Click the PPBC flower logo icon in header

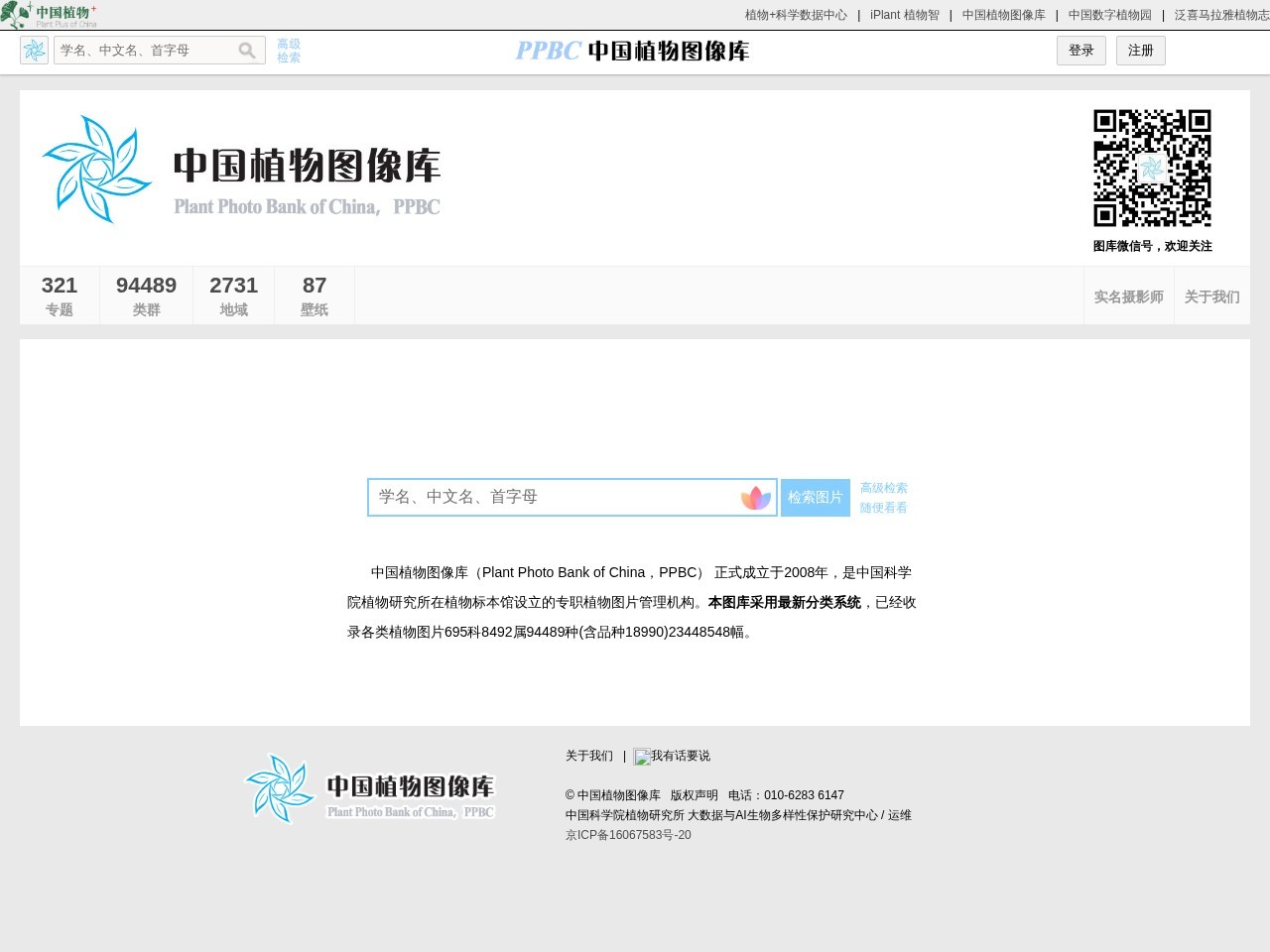pyautogui.click(x=34, y=50)
